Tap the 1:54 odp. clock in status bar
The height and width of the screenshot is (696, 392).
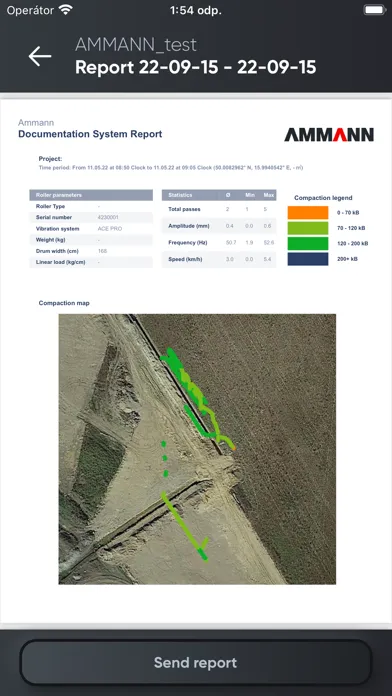pyautogui.click(x=196, y=10)
